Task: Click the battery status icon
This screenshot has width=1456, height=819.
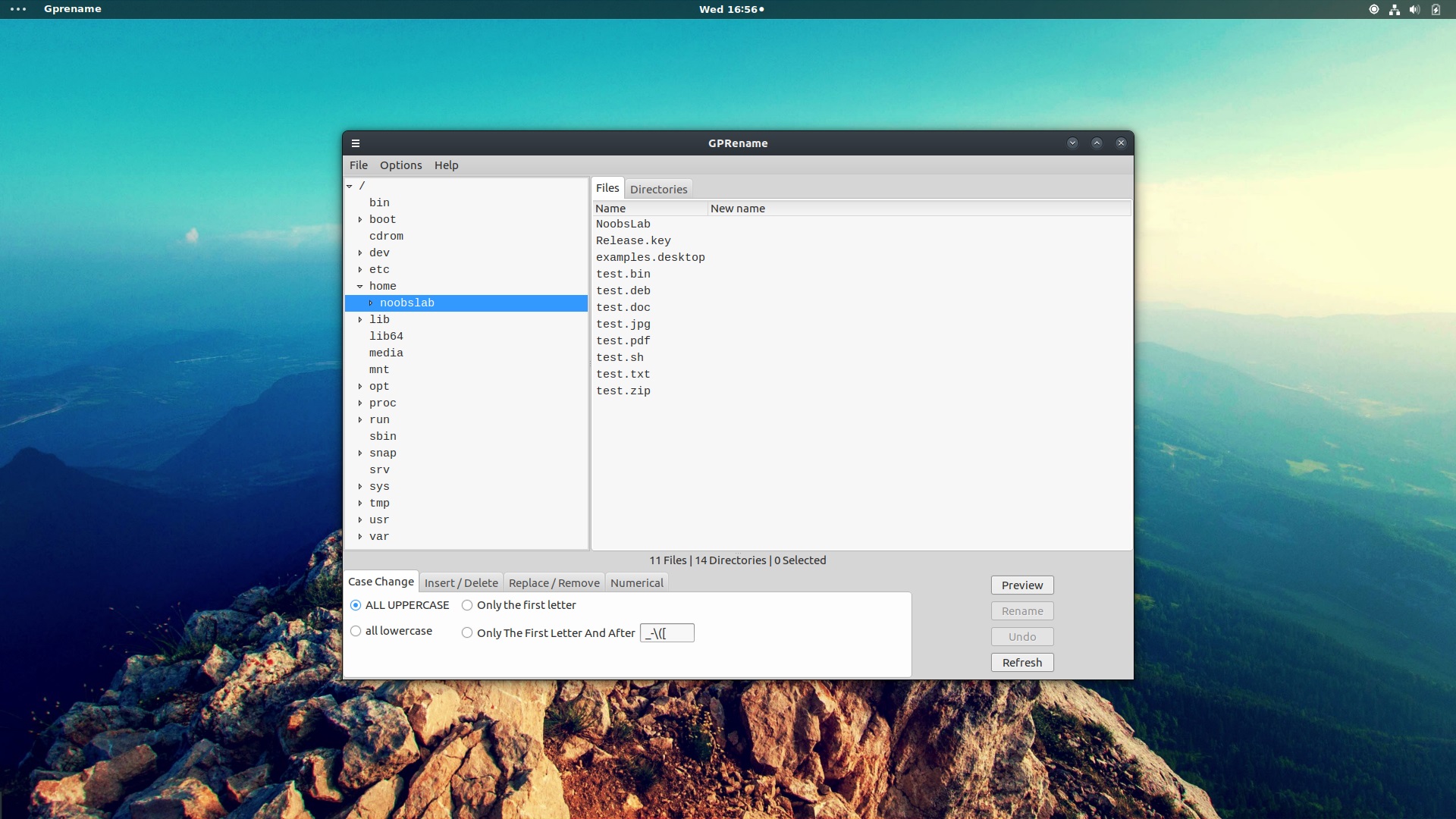Action: (x=1436, y=9)
